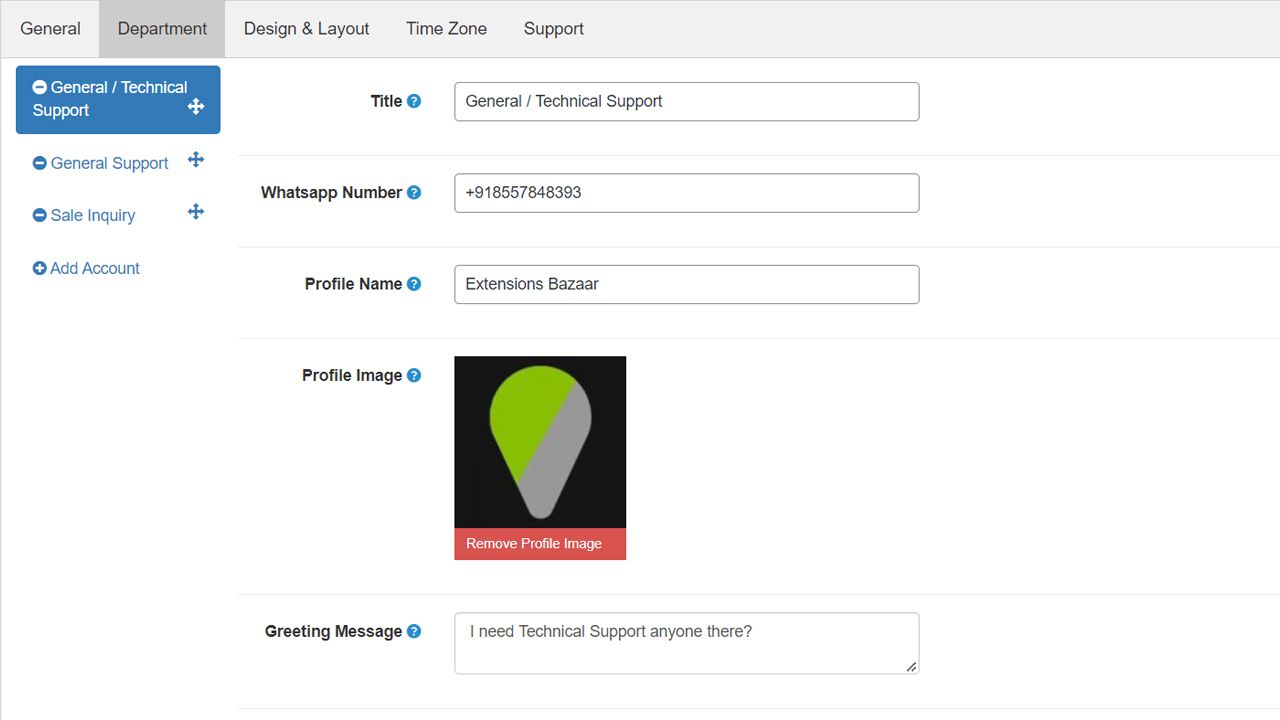Viewport: 1280px width, 720px height.
Task: Click the move handle beside General Support
Action: tap(196, 160)
